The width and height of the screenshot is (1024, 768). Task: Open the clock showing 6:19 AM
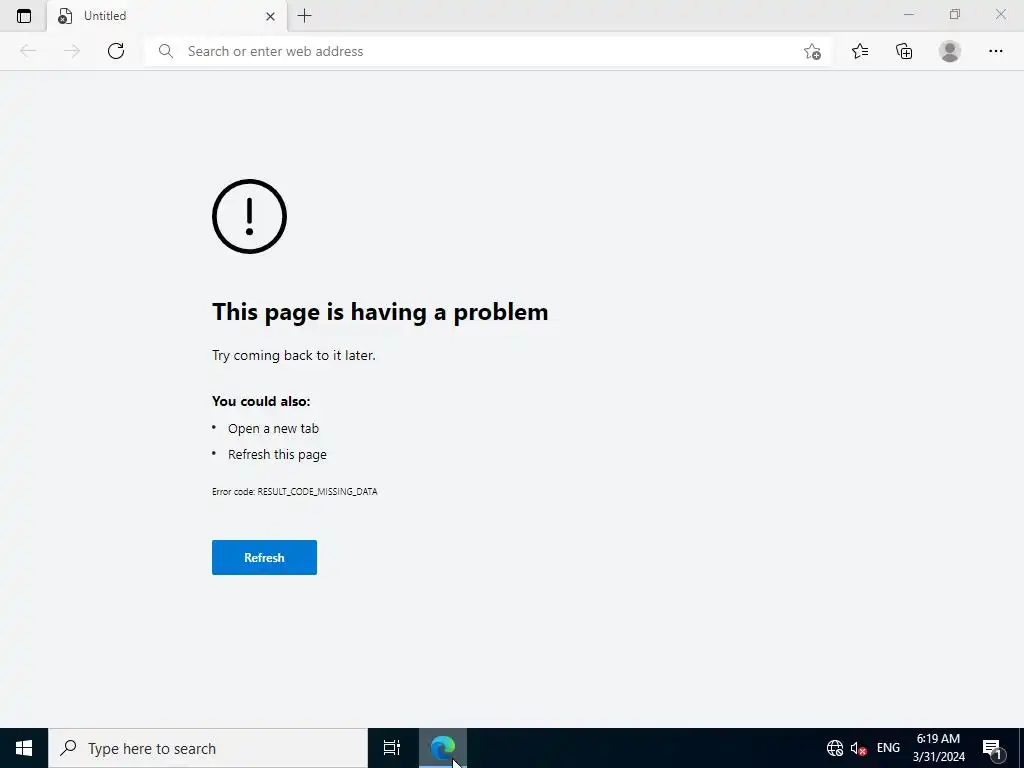pos(938,748)
